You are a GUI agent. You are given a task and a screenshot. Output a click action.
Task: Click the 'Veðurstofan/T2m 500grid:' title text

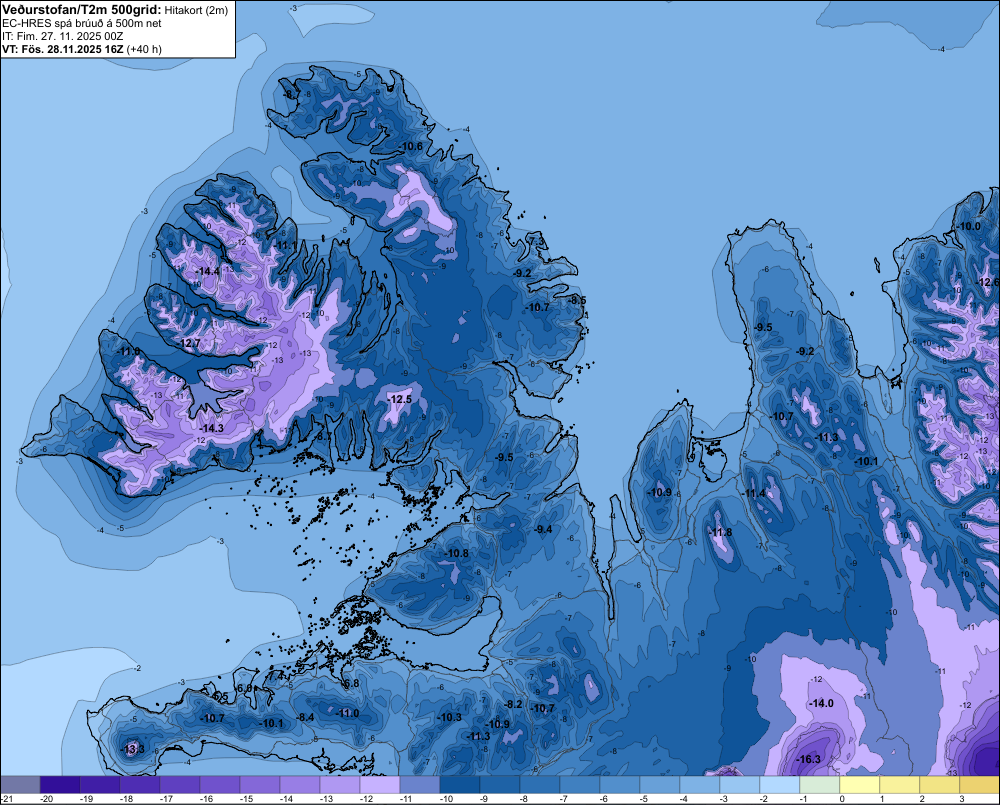(x=82, y=9)
